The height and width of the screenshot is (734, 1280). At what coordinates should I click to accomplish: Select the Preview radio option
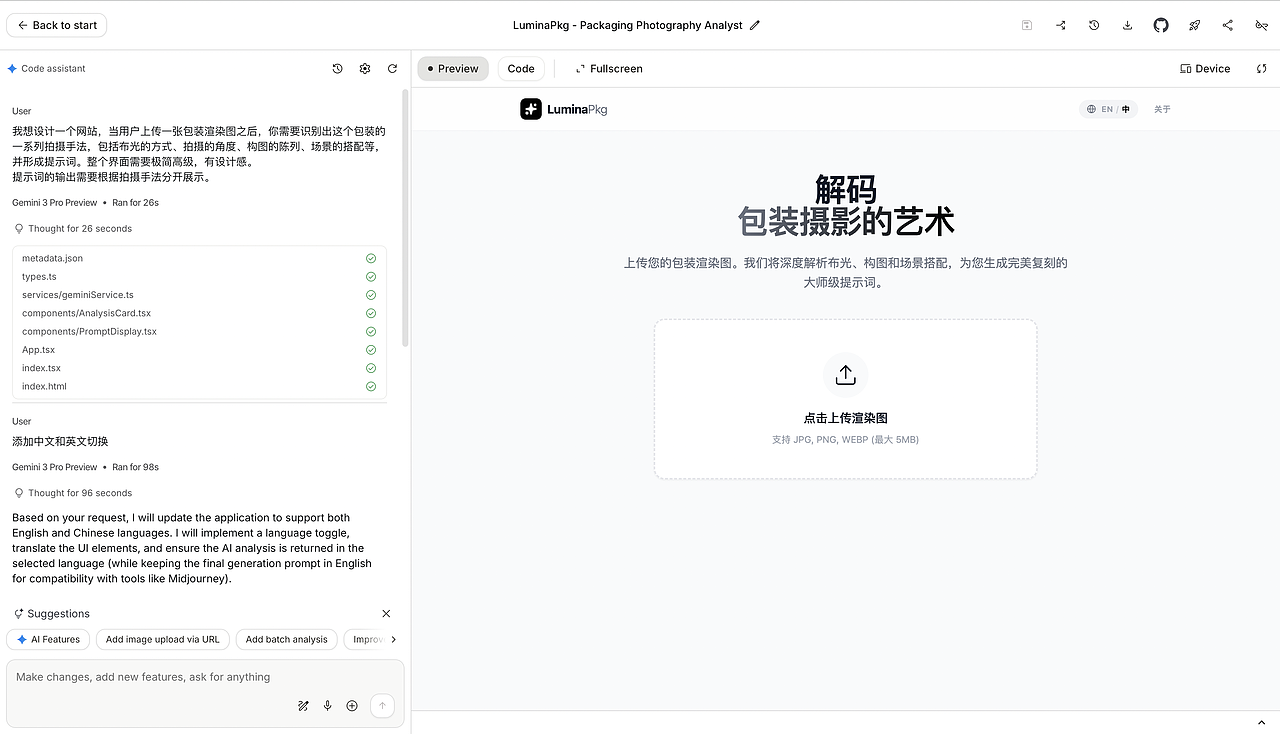click(x=452, y=68)
